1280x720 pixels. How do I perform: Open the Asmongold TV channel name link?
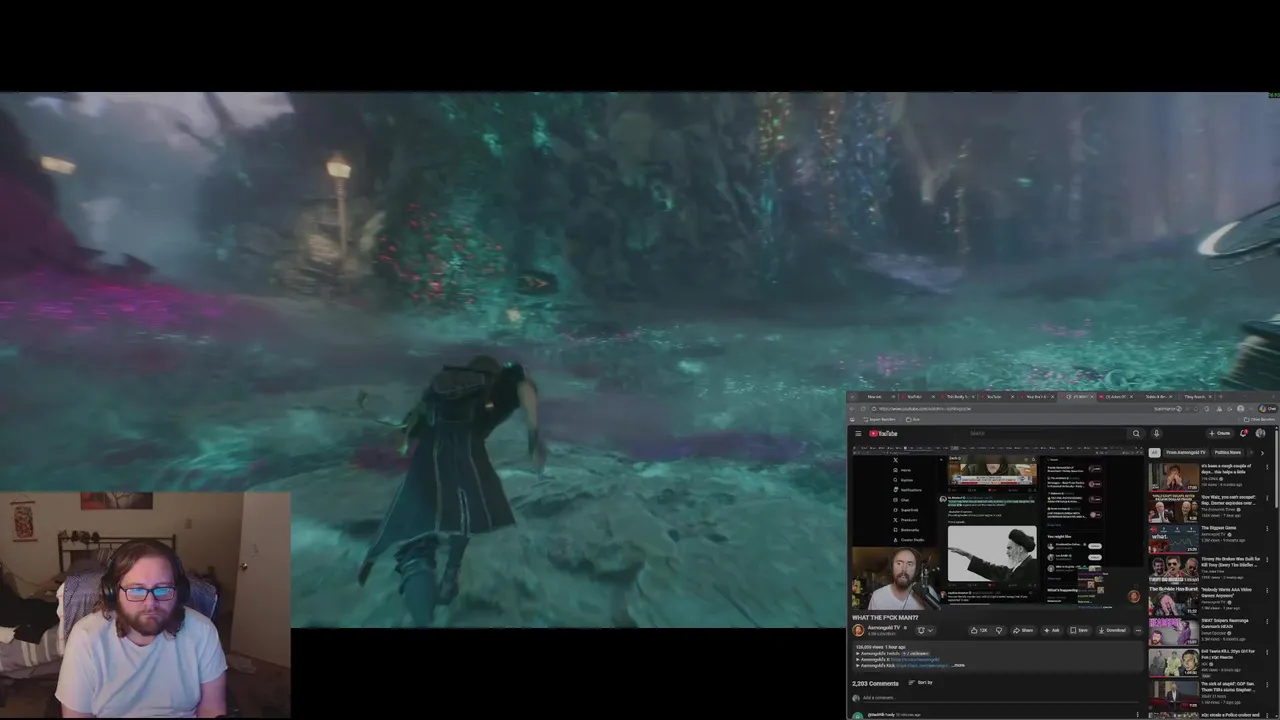tap(883, 628)
